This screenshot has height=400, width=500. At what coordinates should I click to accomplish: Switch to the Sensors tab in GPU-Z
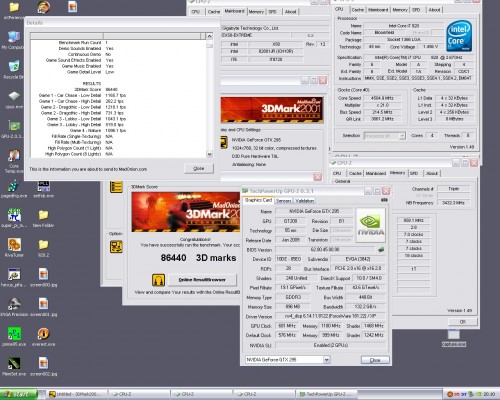coord(284,201)
